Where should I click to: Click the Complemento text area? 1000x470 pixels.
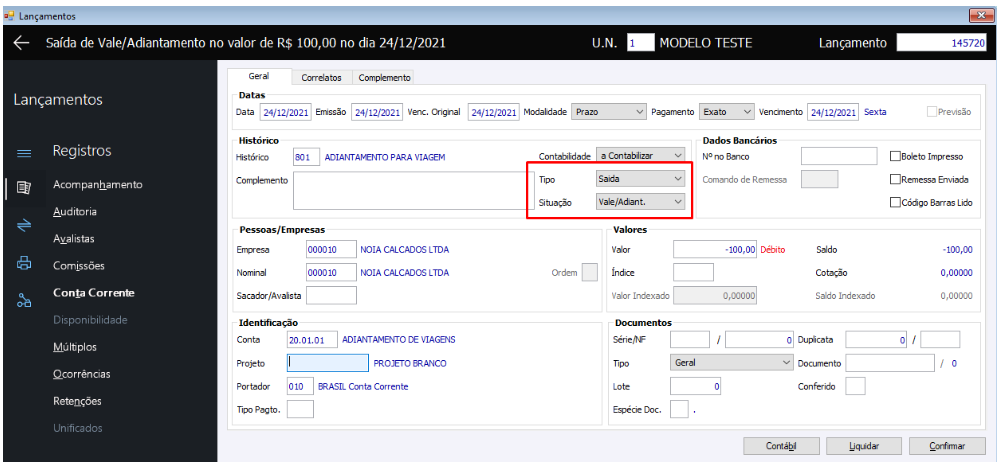click(414, 191)
